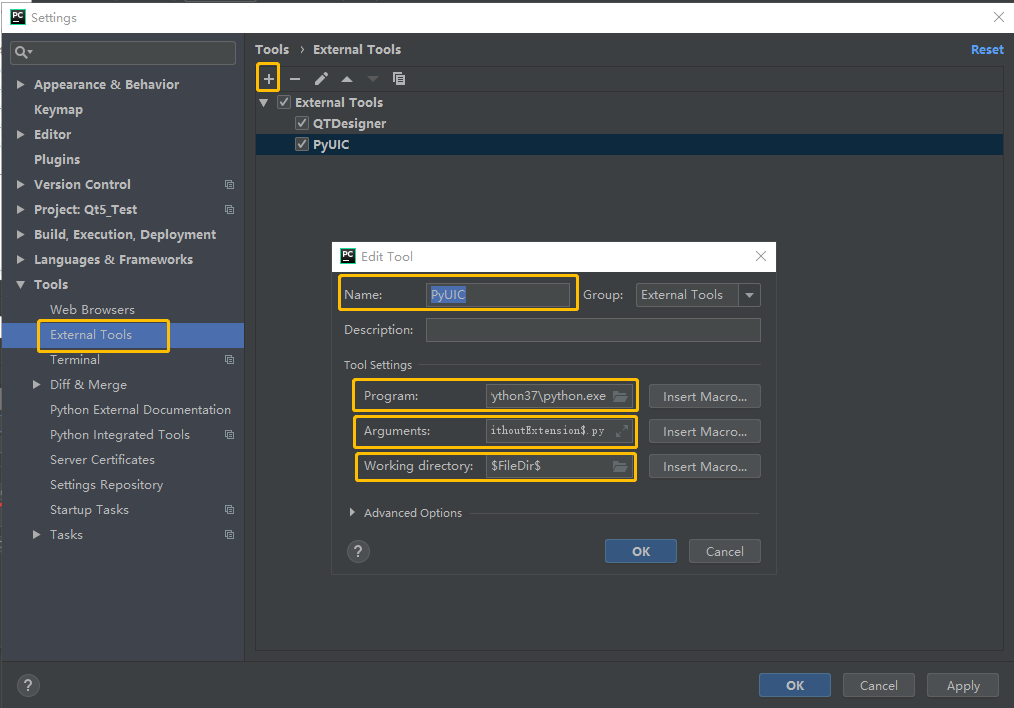Click Cancel in Settings window
This screenshot has width=1014, height=708.
(879, 685)
